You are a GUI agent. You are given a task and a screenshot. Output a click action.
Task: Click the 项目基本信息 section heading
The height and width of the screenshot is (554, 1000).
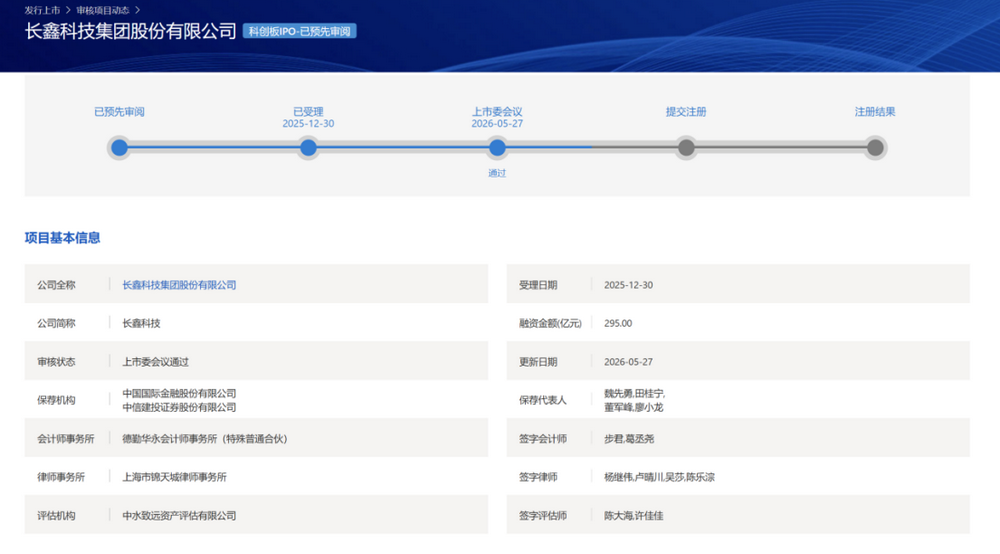point(62,238)
